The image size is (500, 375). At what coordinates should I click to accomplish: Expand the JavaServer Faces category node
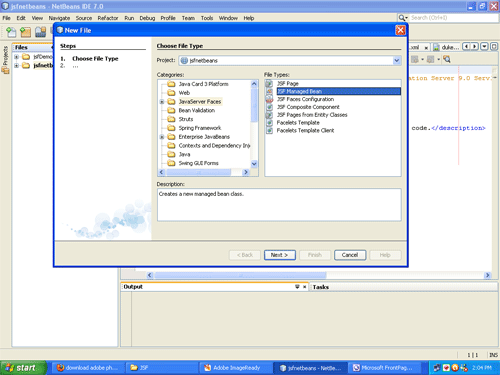pos(162,102)
